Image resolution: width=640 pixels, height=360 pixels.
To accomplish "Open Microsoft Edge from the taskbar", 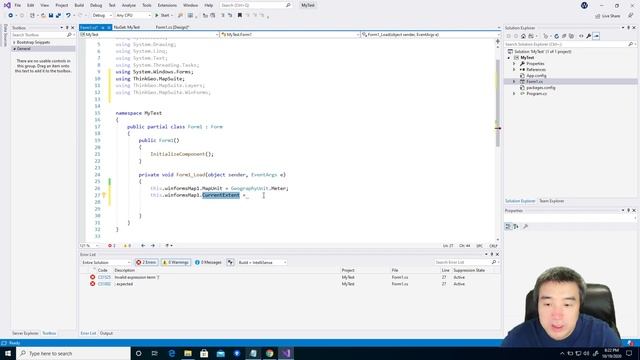I will (x=171, y=353).
